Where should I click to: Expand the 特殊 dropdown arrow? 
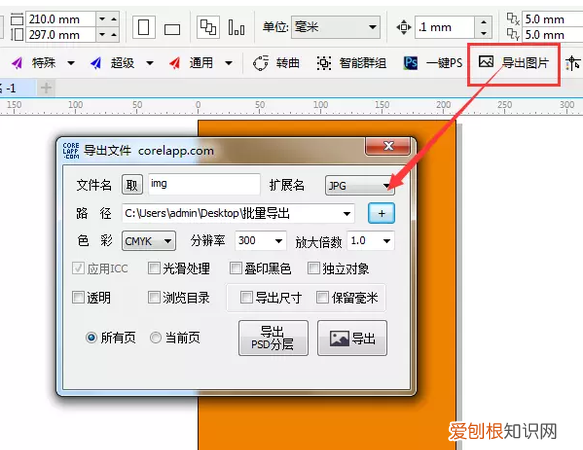coord(71,63)
